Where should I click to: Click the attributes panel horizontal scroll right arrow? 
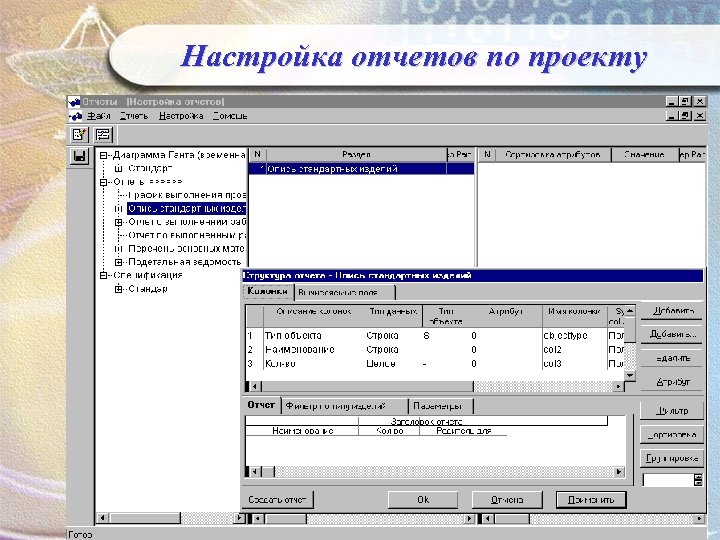[x=699, y=519]
